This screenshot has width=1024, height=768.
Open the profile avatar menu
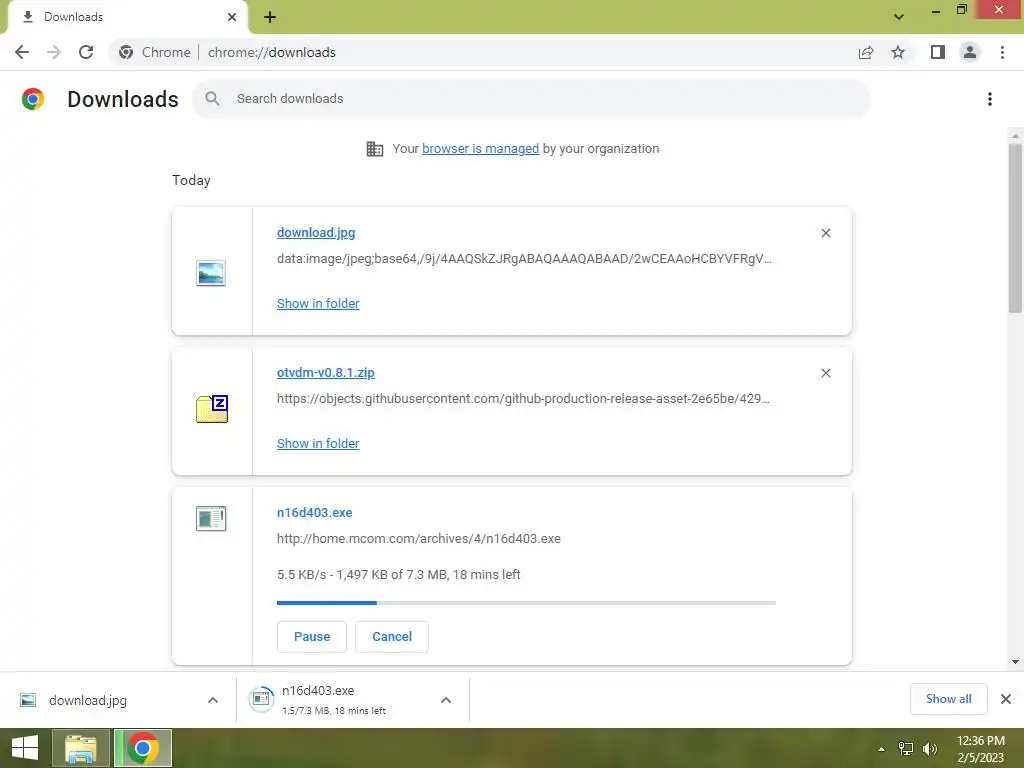(x=970, y=52)
